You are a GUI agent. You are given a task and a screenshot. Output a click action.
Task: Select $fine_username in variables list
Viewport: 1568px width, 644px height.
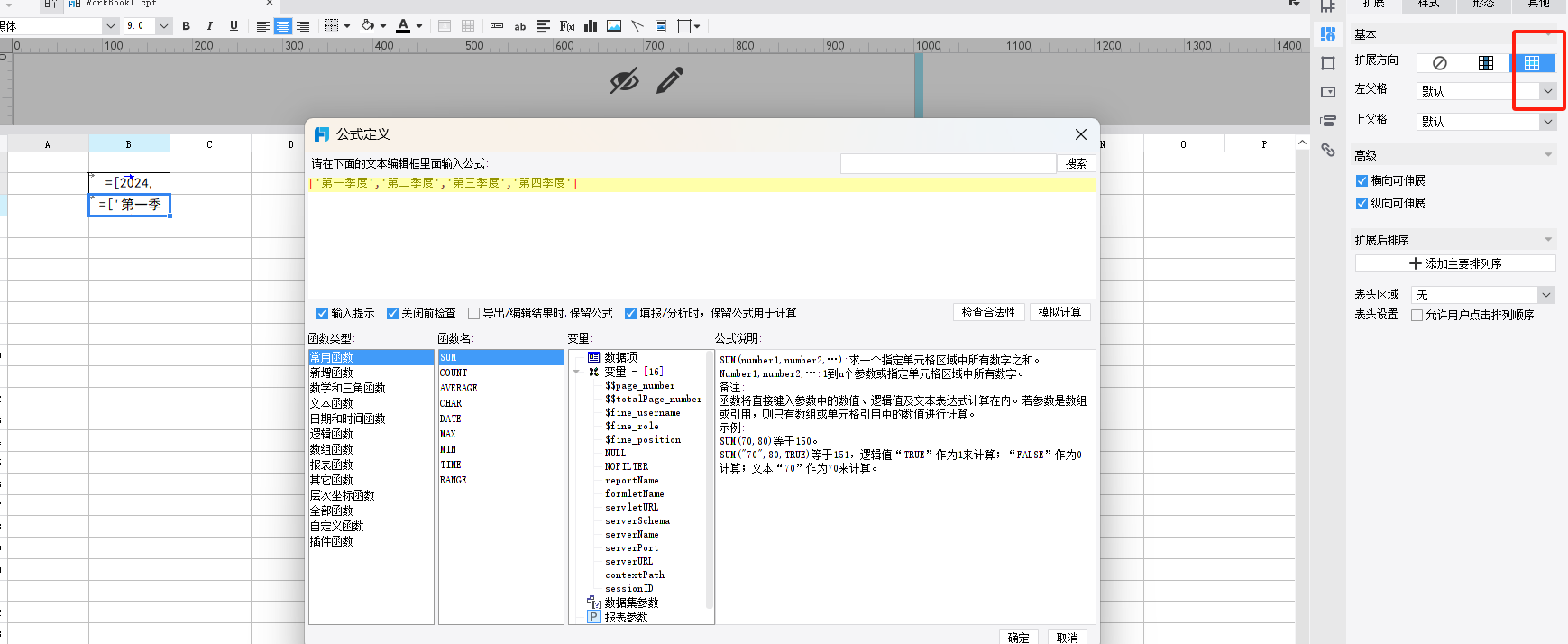[x=643, y=412]
